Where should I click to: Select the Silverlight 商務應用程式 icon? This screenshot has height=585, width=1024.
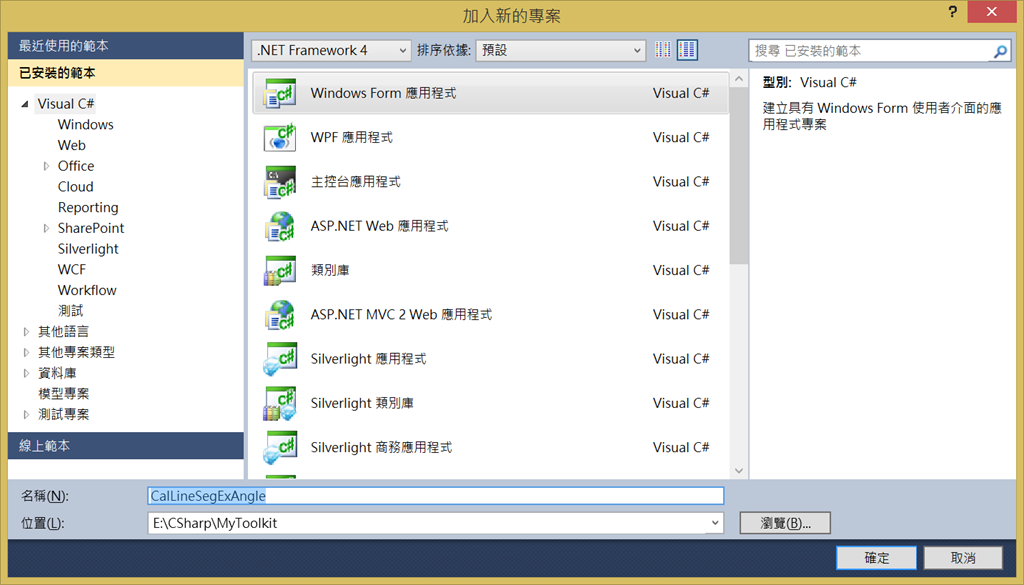(x=280, y=448)
